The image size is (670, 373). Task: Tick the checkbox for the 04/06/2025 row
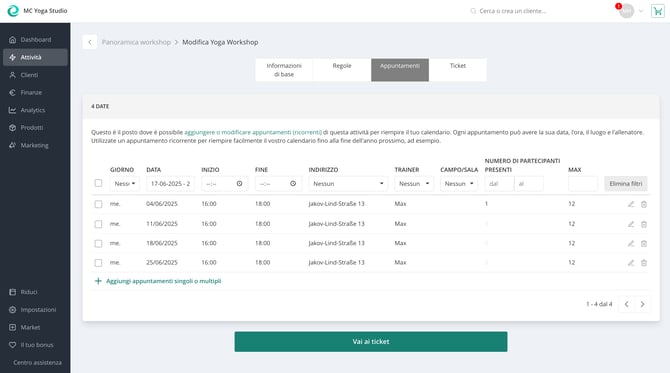click(98, 204)
